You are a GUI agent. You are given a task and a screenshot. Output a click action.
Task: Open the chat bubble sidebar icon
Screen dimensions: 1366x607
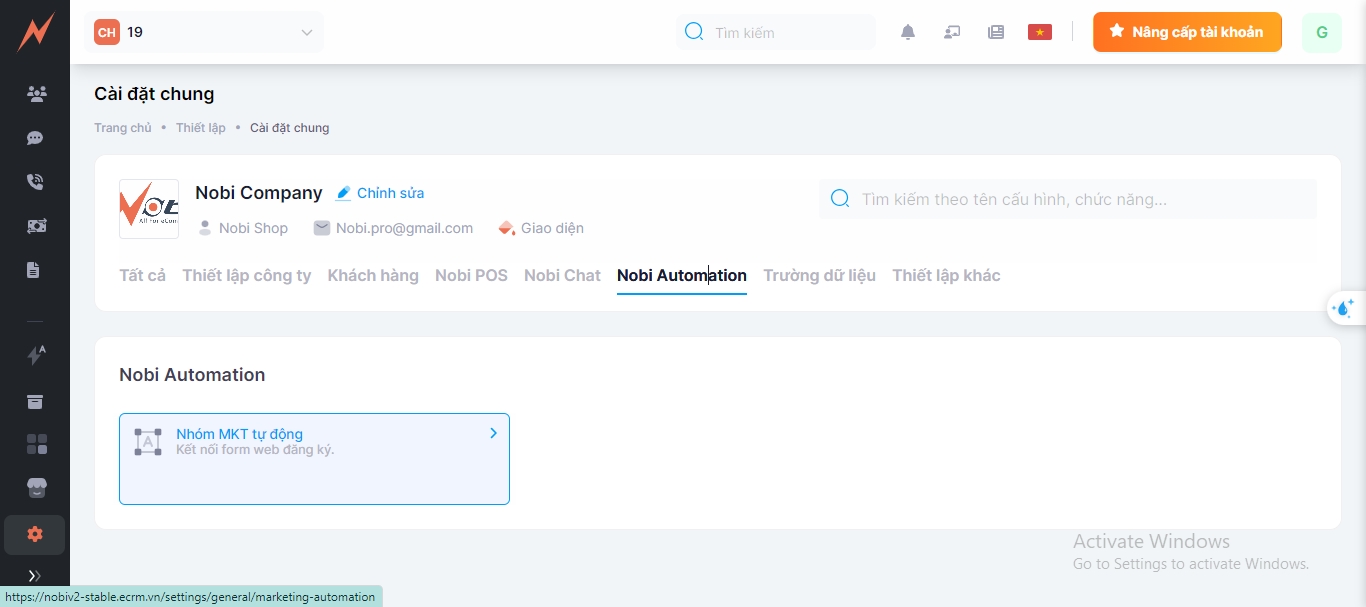35,138
